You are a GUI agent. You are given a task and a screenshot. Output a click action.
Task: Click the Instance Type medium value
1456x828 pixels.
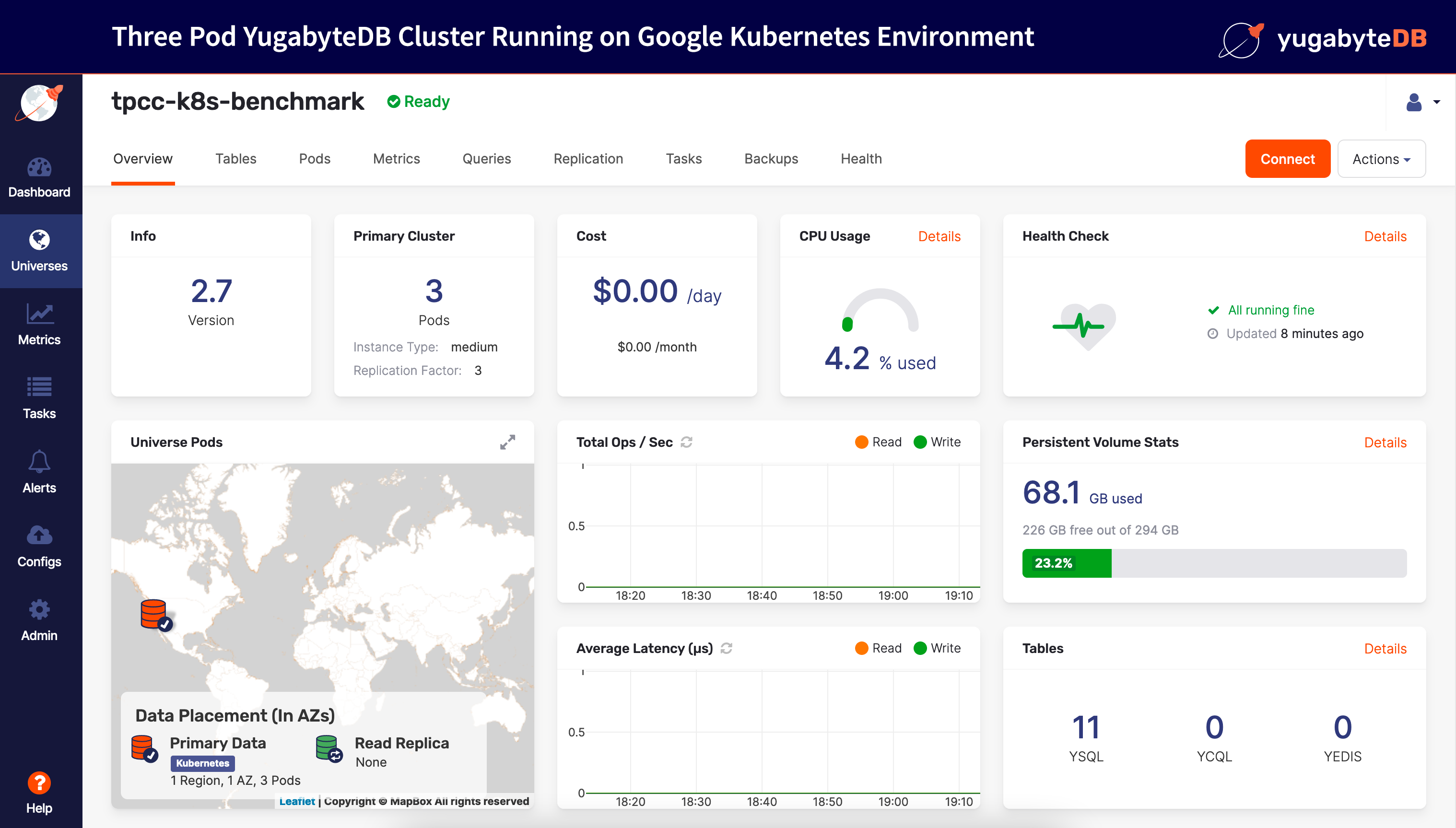click(474, 347)
